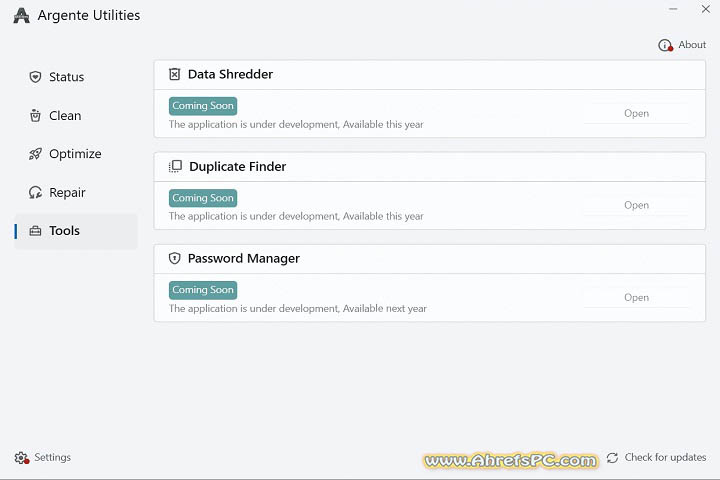Select the Tools section label
Viewport: 720px width, 480px height.
click(x=64, y=231)
